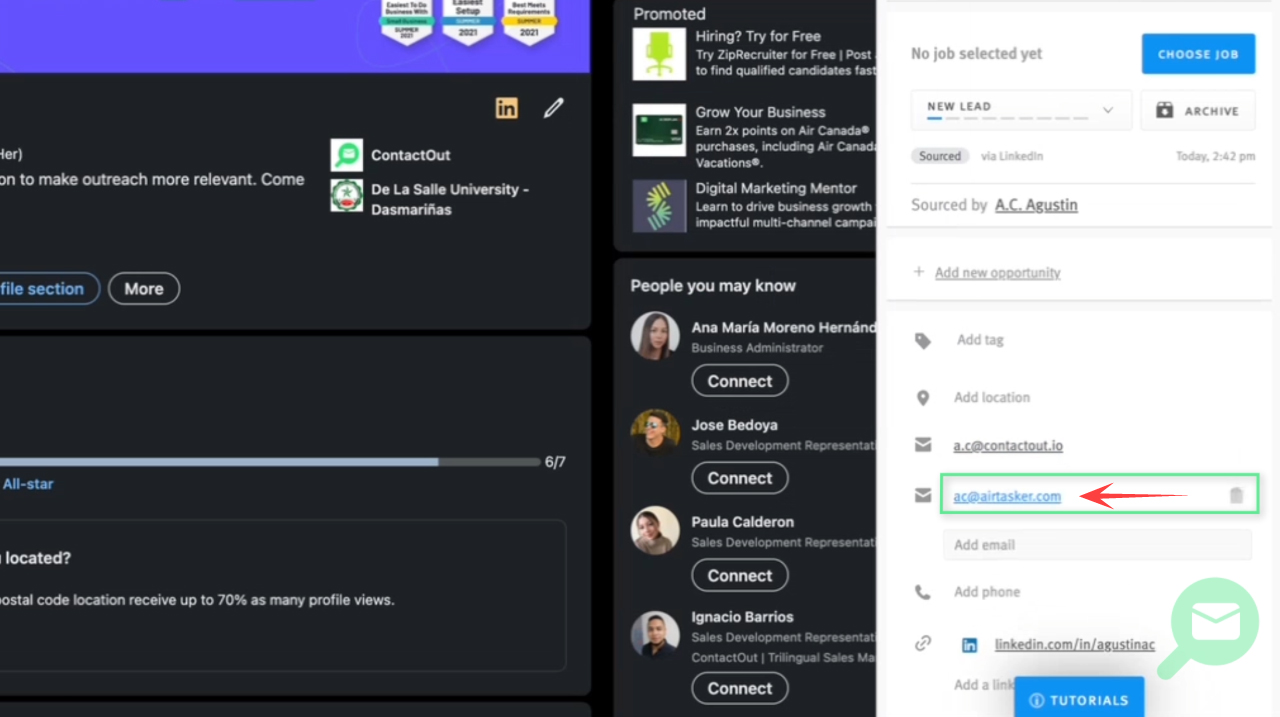The height and width of the screenshot is (717, 1280).
Task: Click the LinkedIn icon next to the profile link
Action: click(969, 645)
